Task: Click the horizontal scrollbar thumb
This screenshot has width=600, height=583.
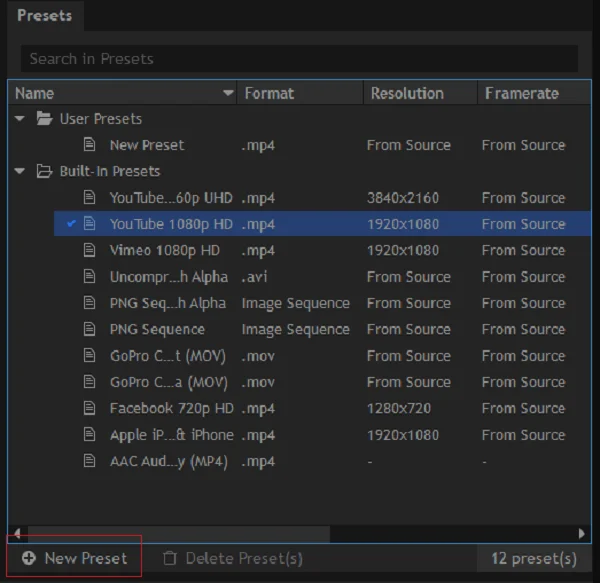Action: [179, 533]
